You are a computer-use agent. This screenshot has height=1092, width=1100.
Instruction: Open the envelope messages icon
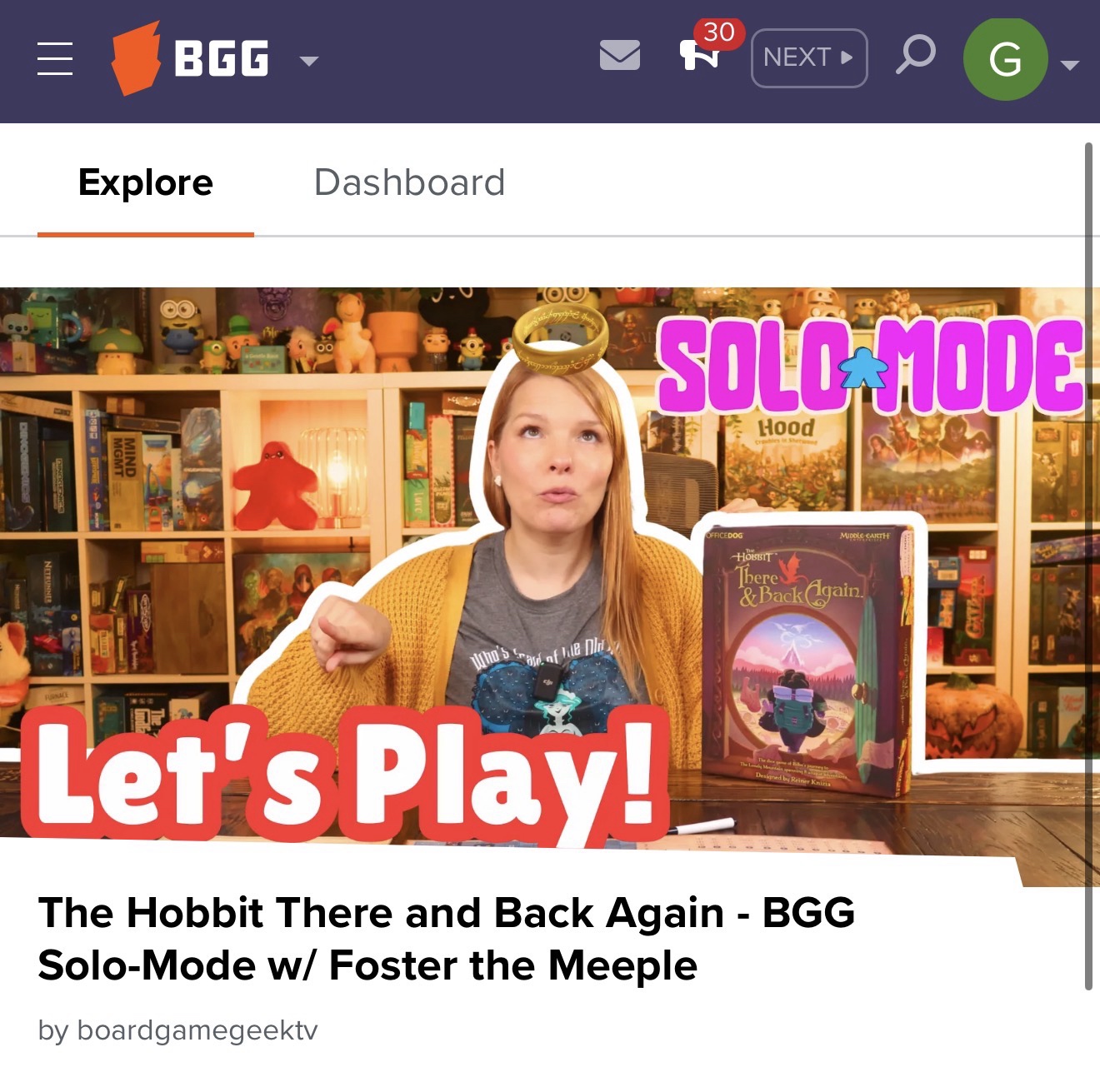(620, 56)
